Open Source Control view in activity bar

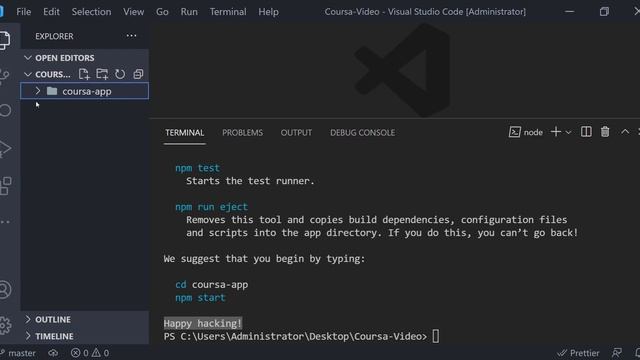click(4, 76)
